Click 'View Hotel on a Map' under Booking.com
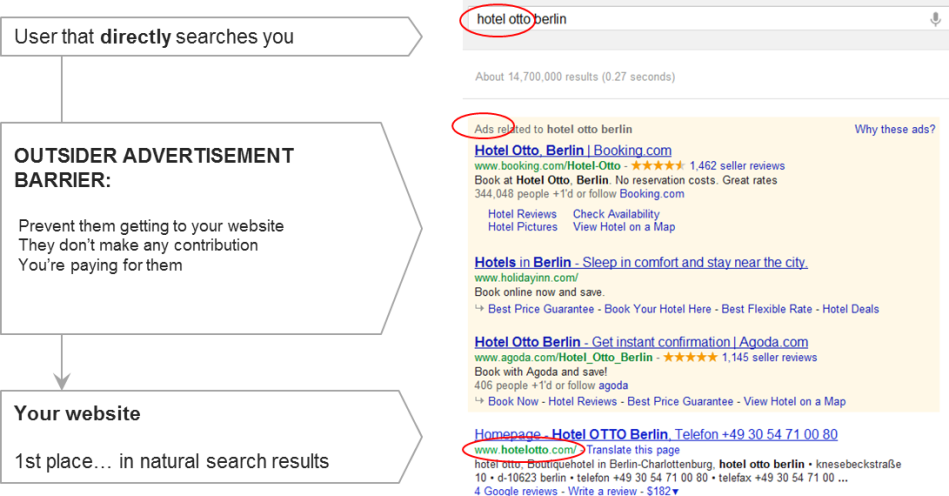The height and width of the screenshot is (496, 949). (624, 227)
